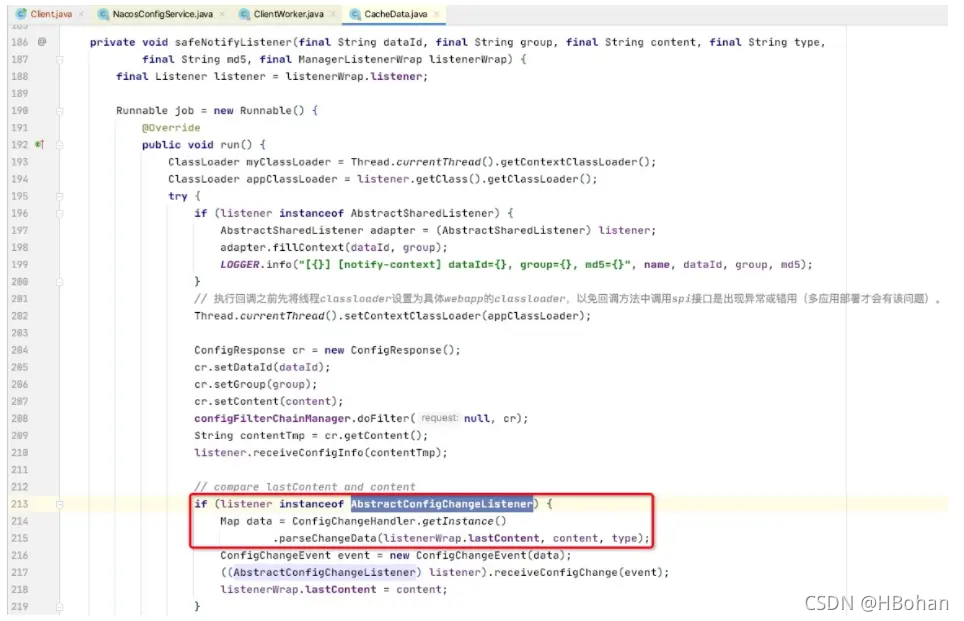Click the fold end marker at line 219
The height and width of the screenshot is (621, 964).
60,606
